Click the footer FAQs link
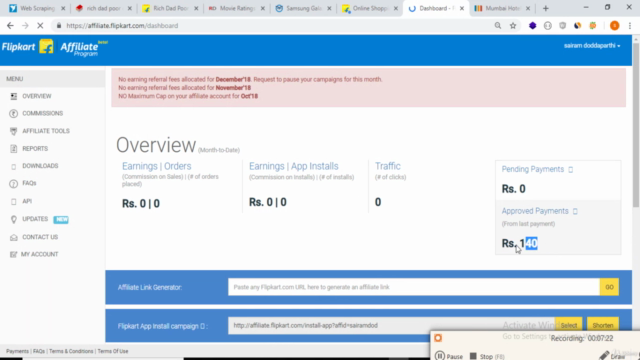Image resolution: width=640 pixels, height=360 pixels. click(39, 351)
